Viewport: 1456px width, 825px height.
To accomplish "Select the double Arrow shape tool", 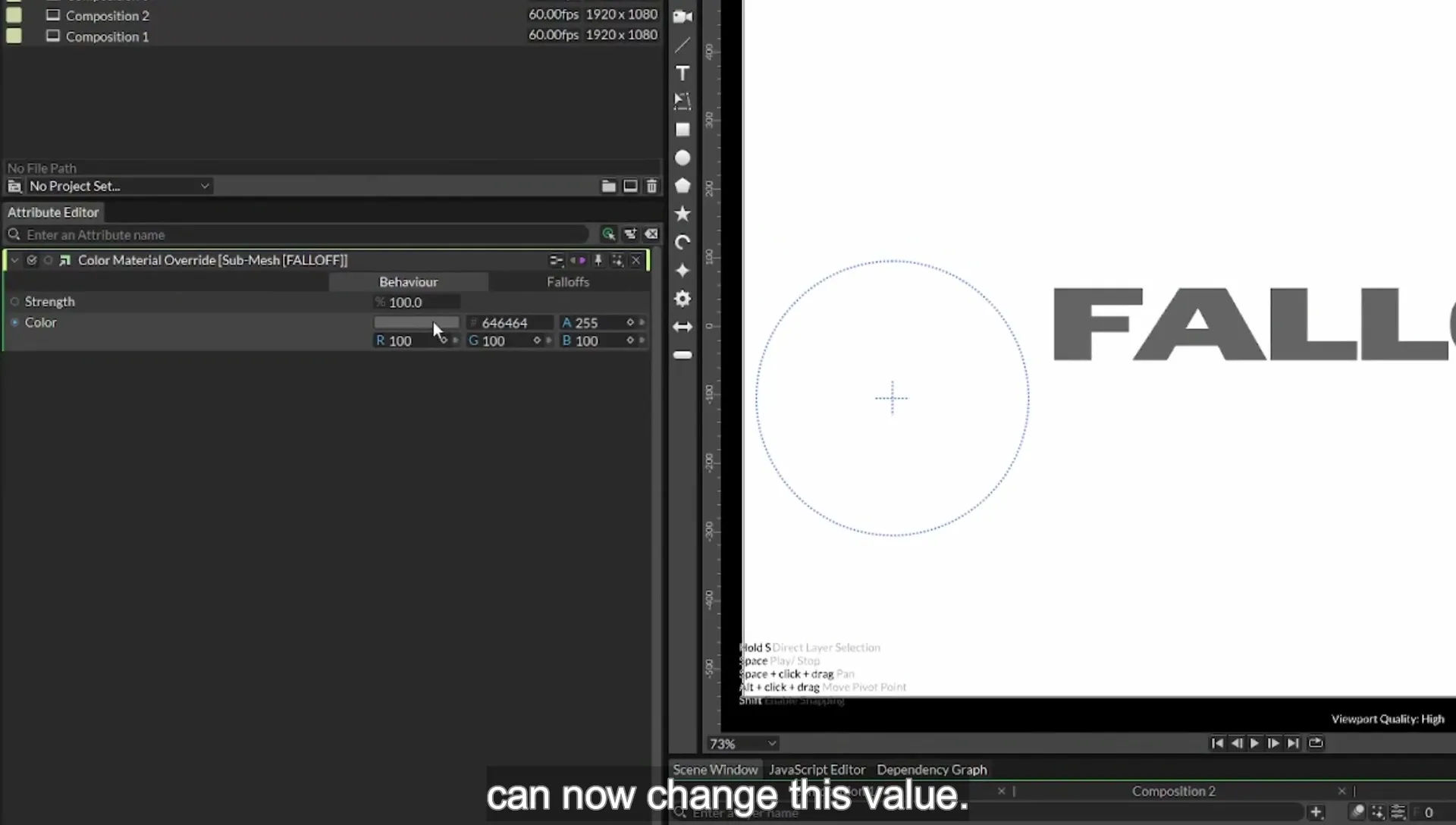I will (x=682, y=327).
